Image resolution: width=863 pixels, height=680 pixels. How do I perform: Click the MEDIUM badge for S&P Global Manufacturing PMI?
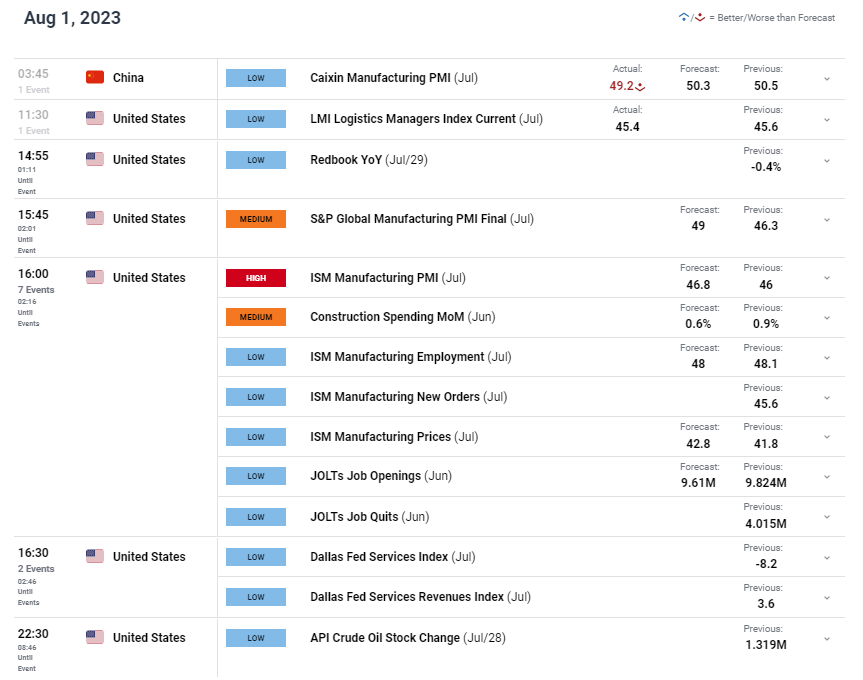(256, 219)
